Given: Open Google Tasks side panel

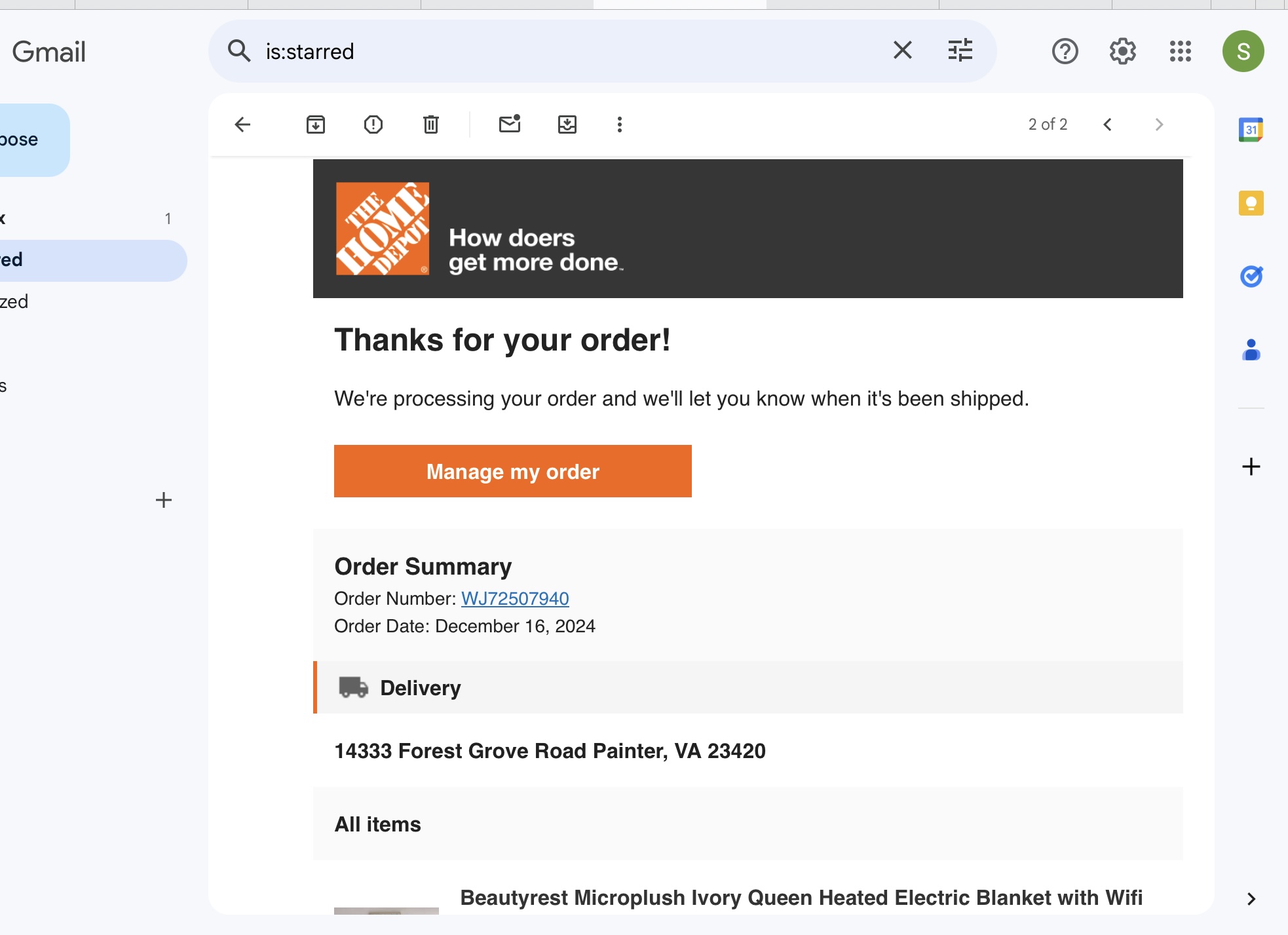Looking at the screenshot, I should tap(1251, 277).
